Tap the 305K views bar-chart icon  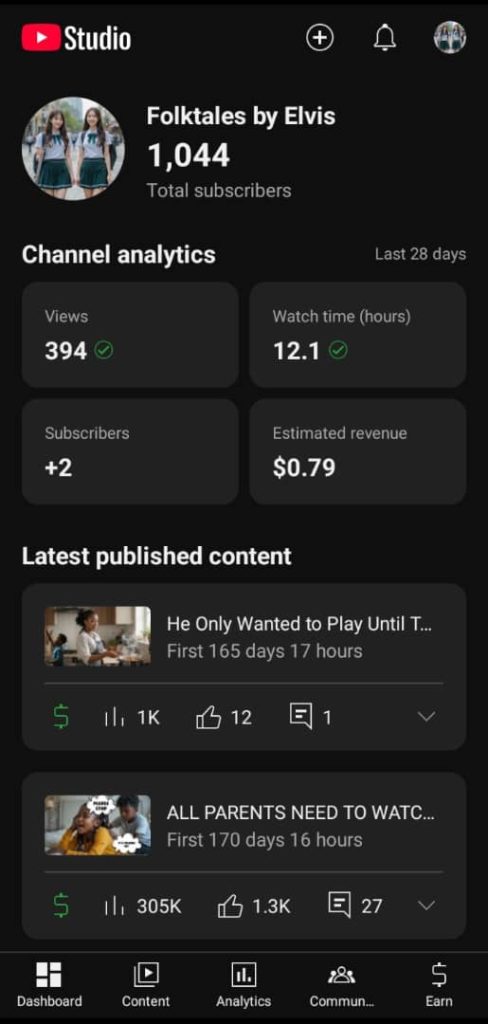[114, 906]
